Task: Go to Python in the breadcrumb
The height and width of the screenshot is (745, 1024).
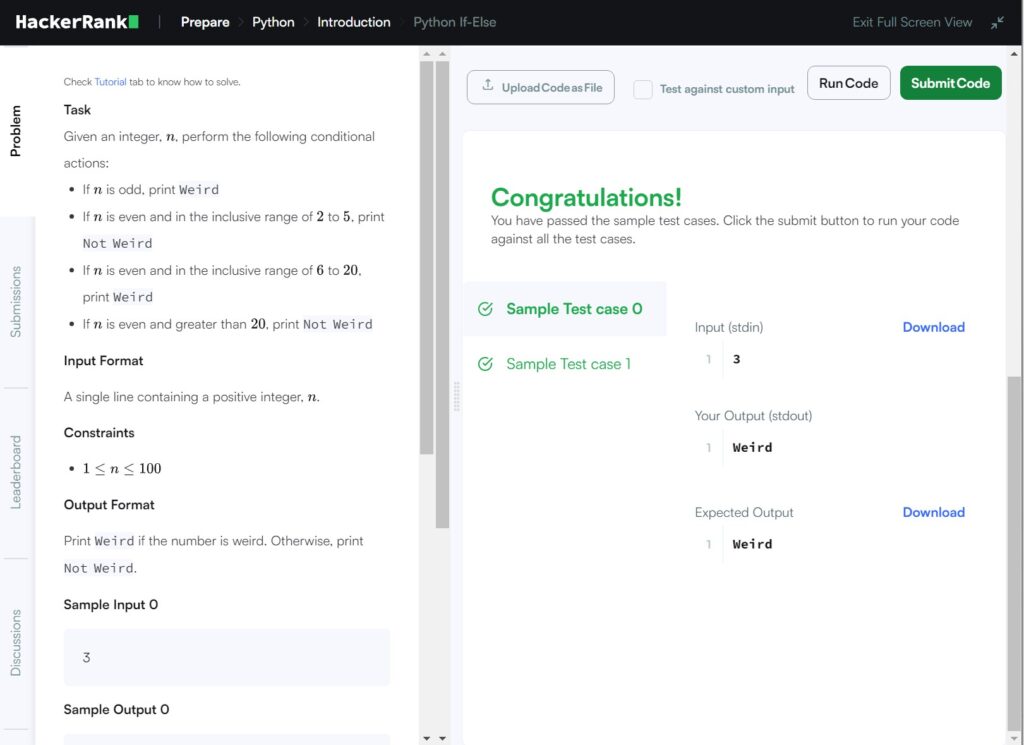Action: click(273, 22)
